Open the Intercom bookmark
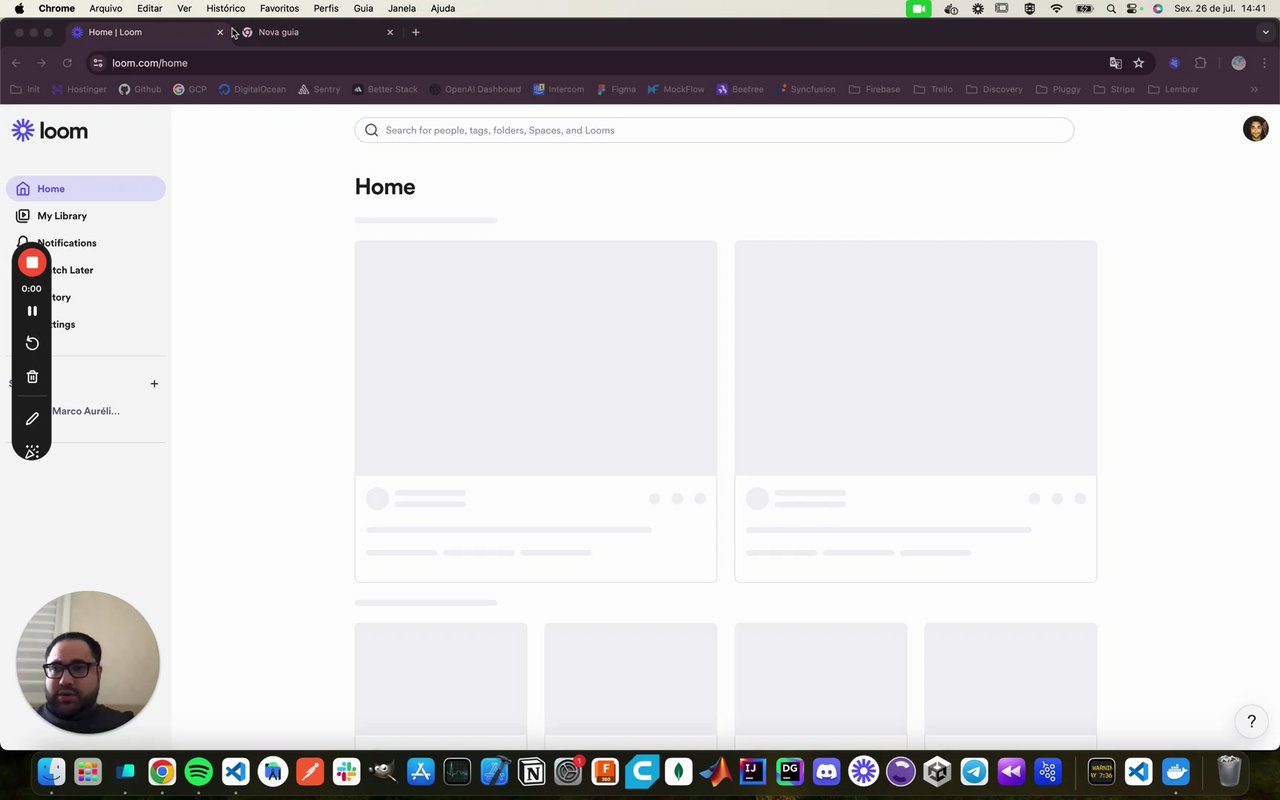 559,89
